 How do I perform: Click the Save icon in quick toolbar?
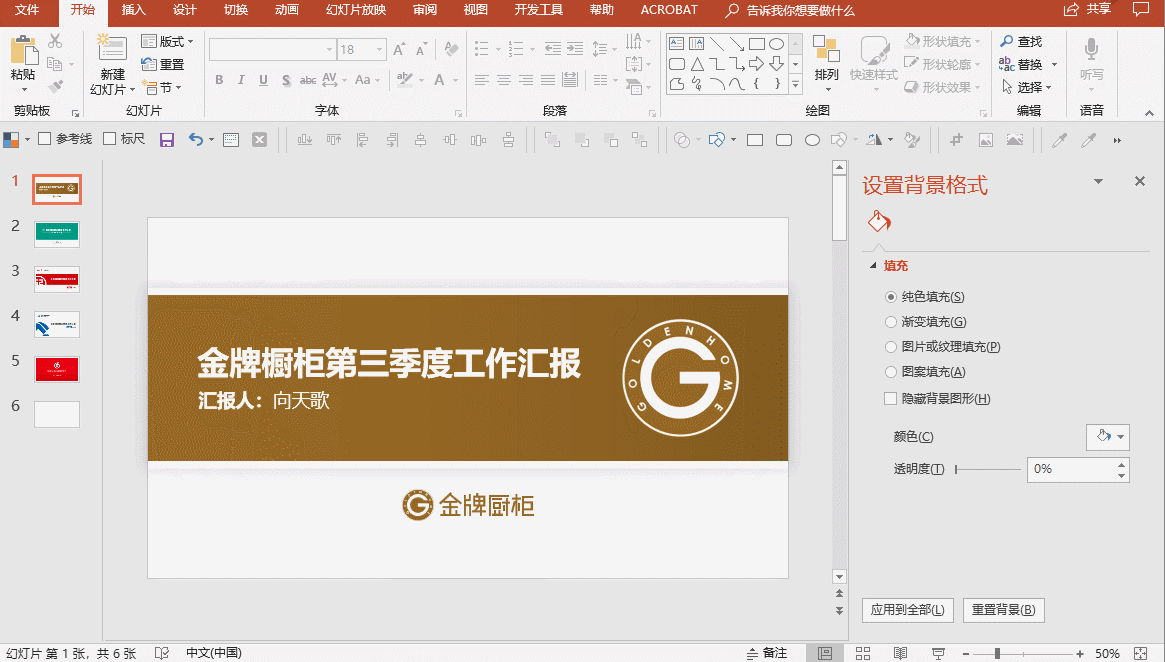pyautogui.click(x=167, y=140)
